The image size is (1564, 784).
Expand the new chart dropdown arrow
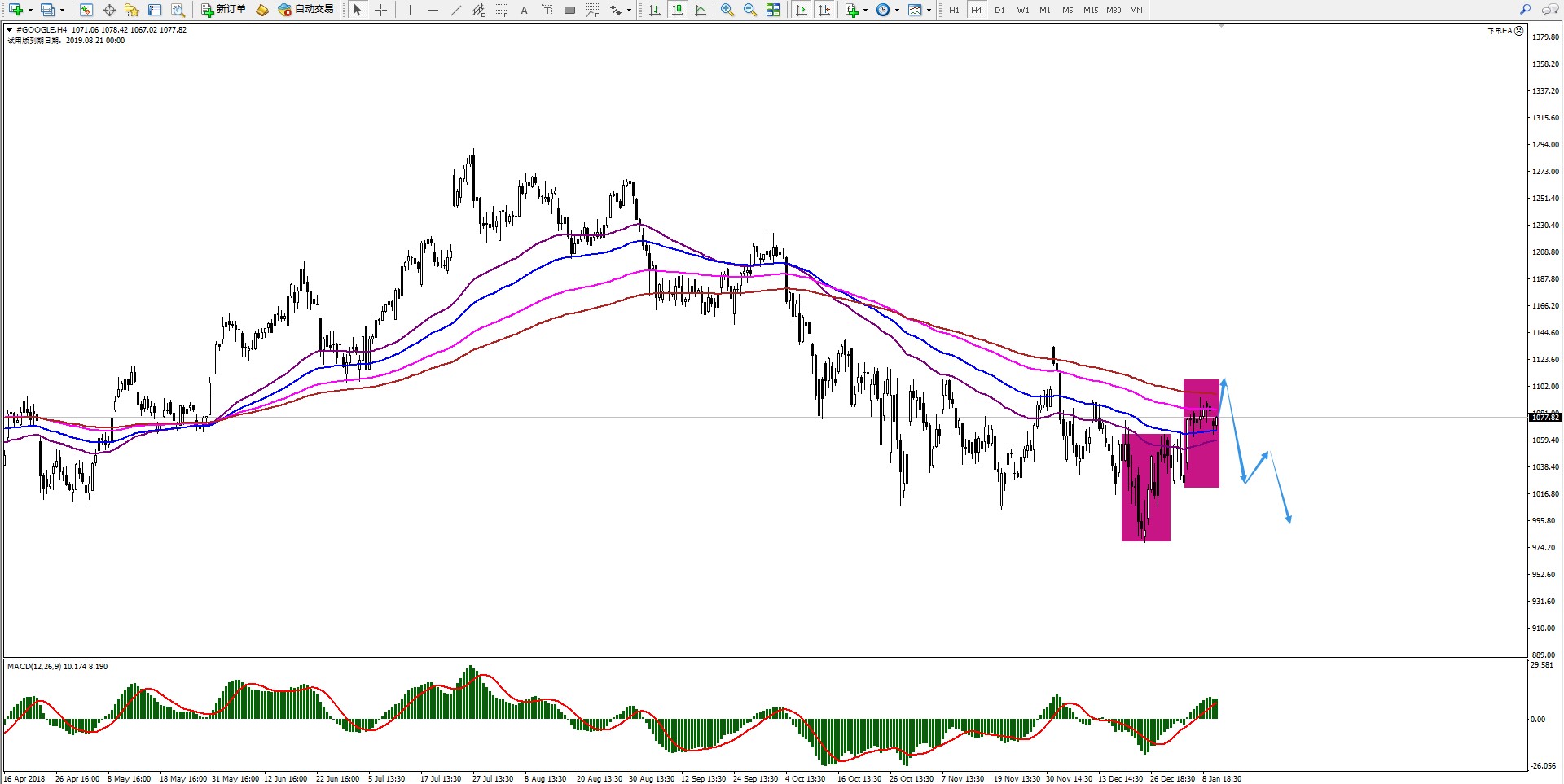click(x=30, y=10)
